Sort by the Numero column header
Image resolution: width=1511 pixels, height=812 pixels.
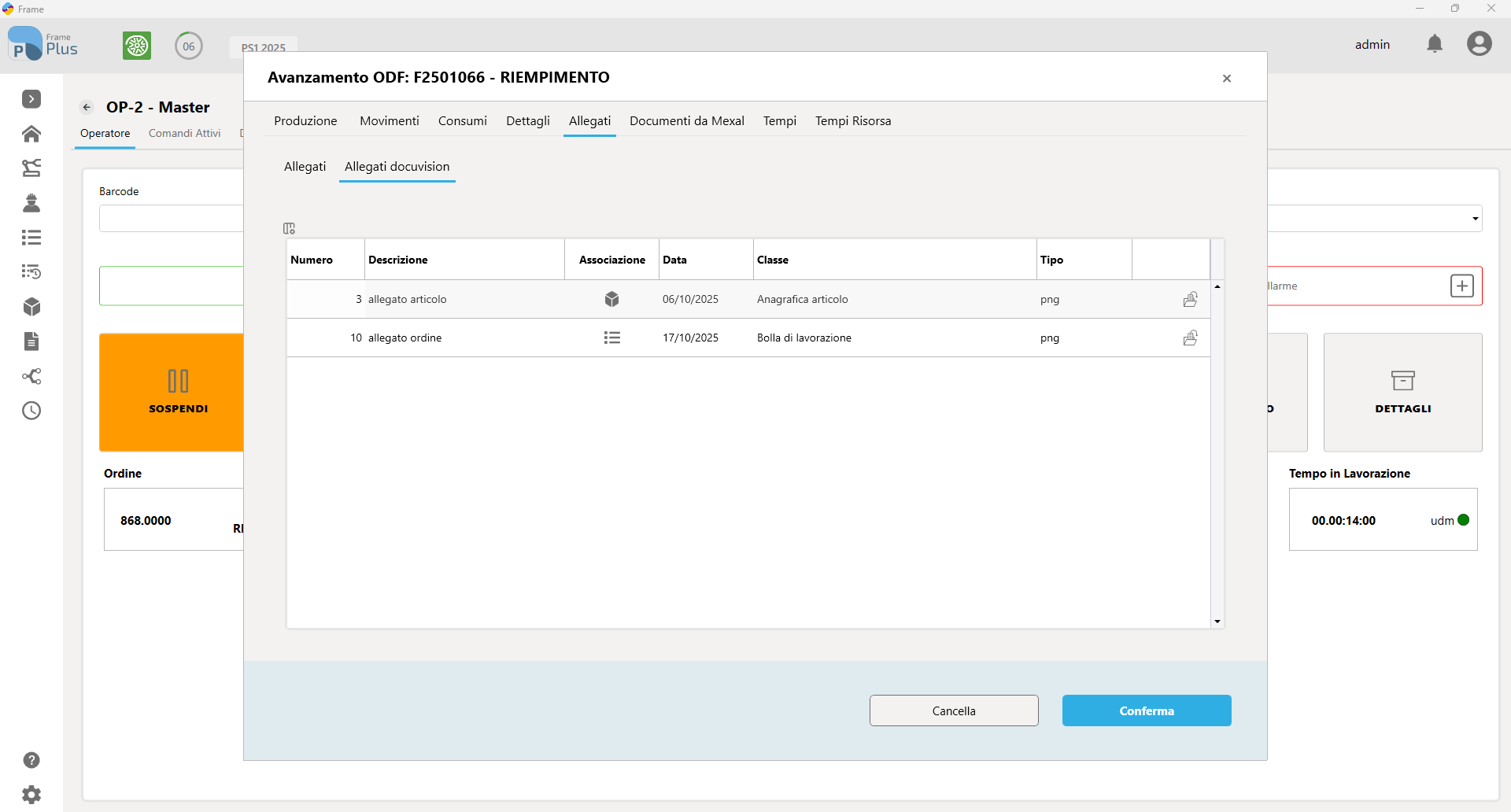(326, 260)
